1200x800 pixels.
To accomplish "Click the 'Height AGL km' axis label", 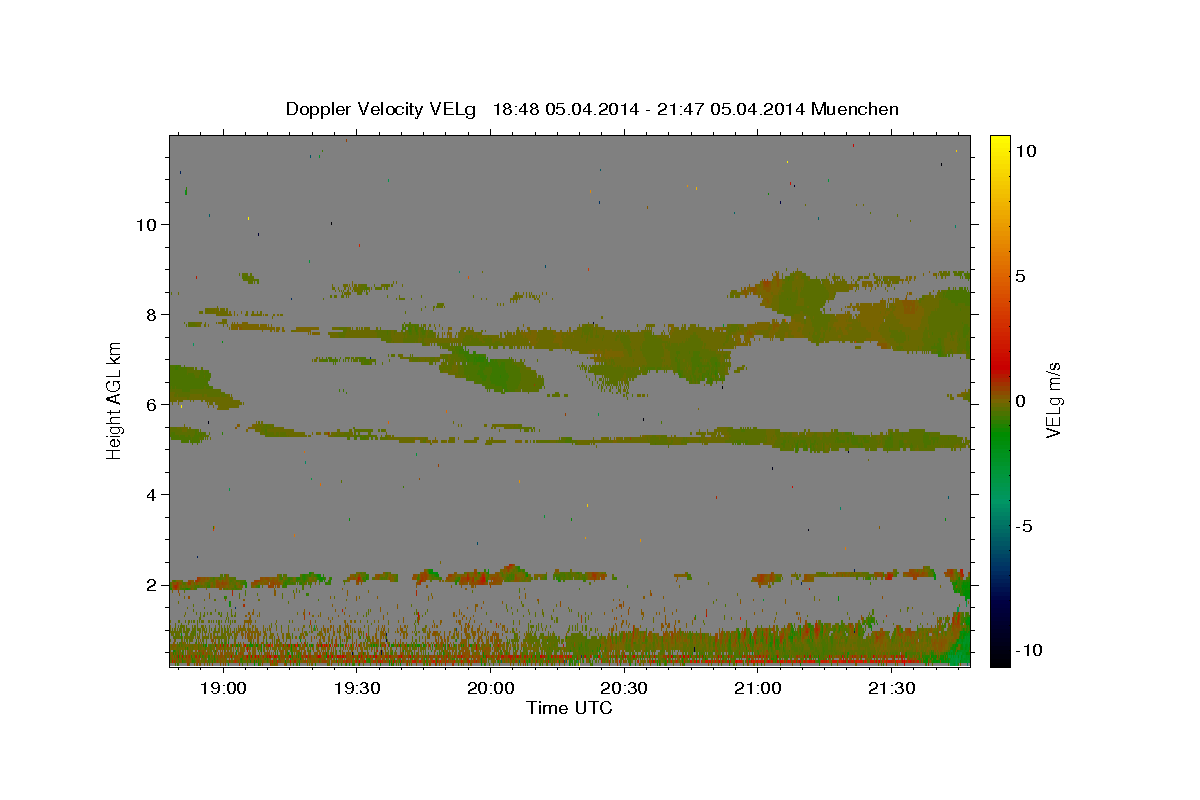I will [115, 400].
